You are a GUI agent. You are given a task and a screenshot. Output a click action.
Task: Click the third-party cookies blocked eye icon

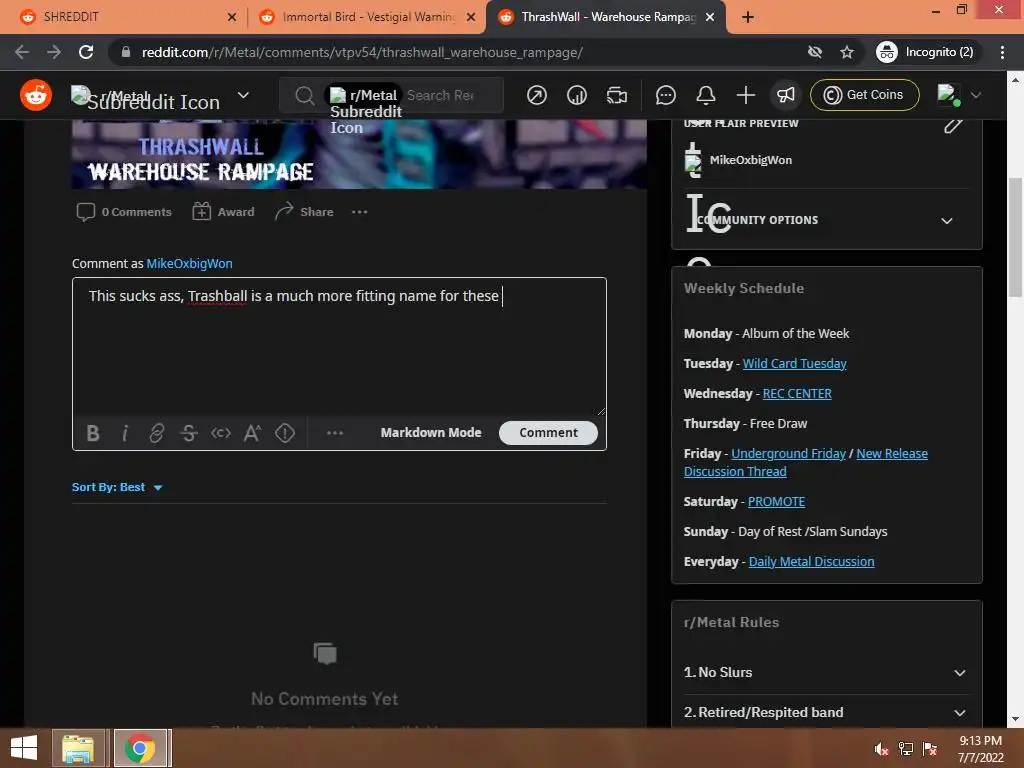point(814,52)
